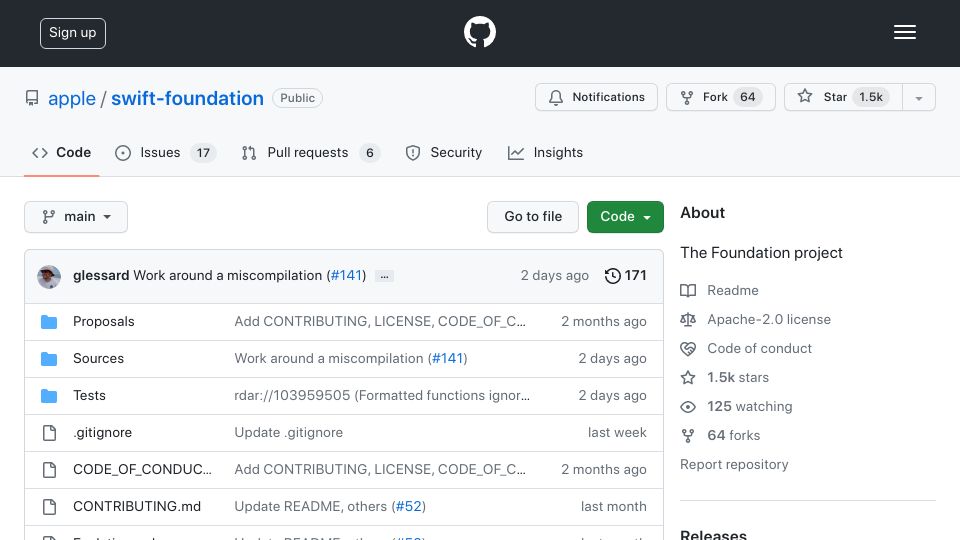Click the Sign up button
The width and height of the screenshot is (960, 540).
[x=73, y=33]
